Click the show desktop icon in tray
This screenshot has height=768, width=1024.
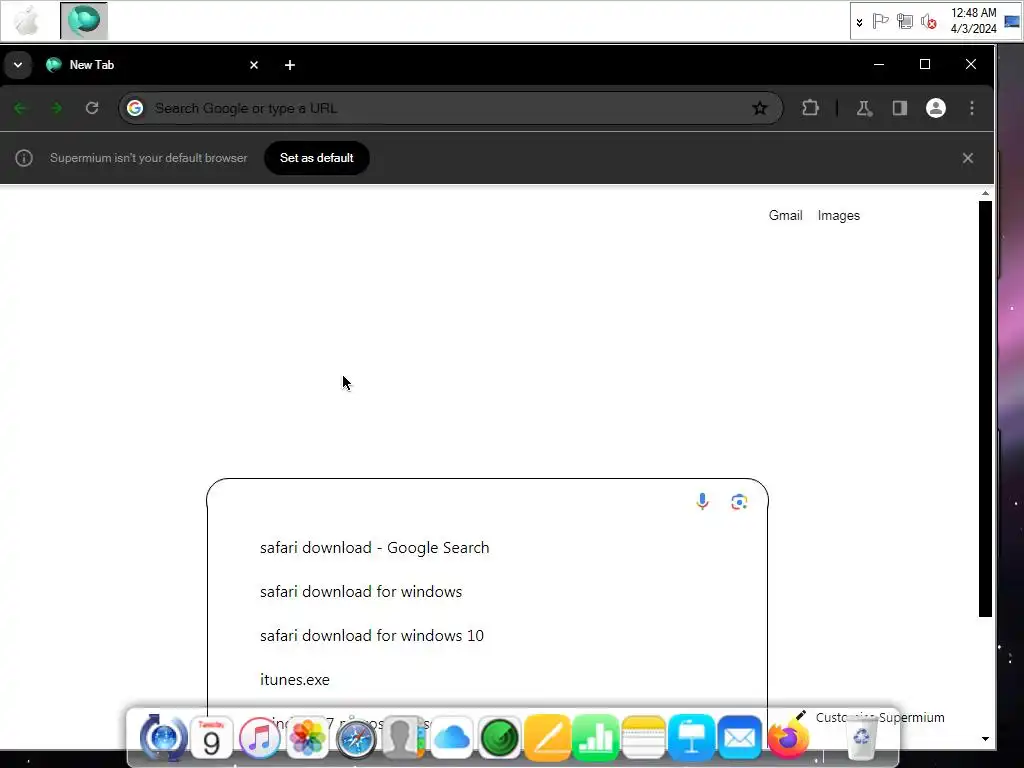[x=1012, y=22]
